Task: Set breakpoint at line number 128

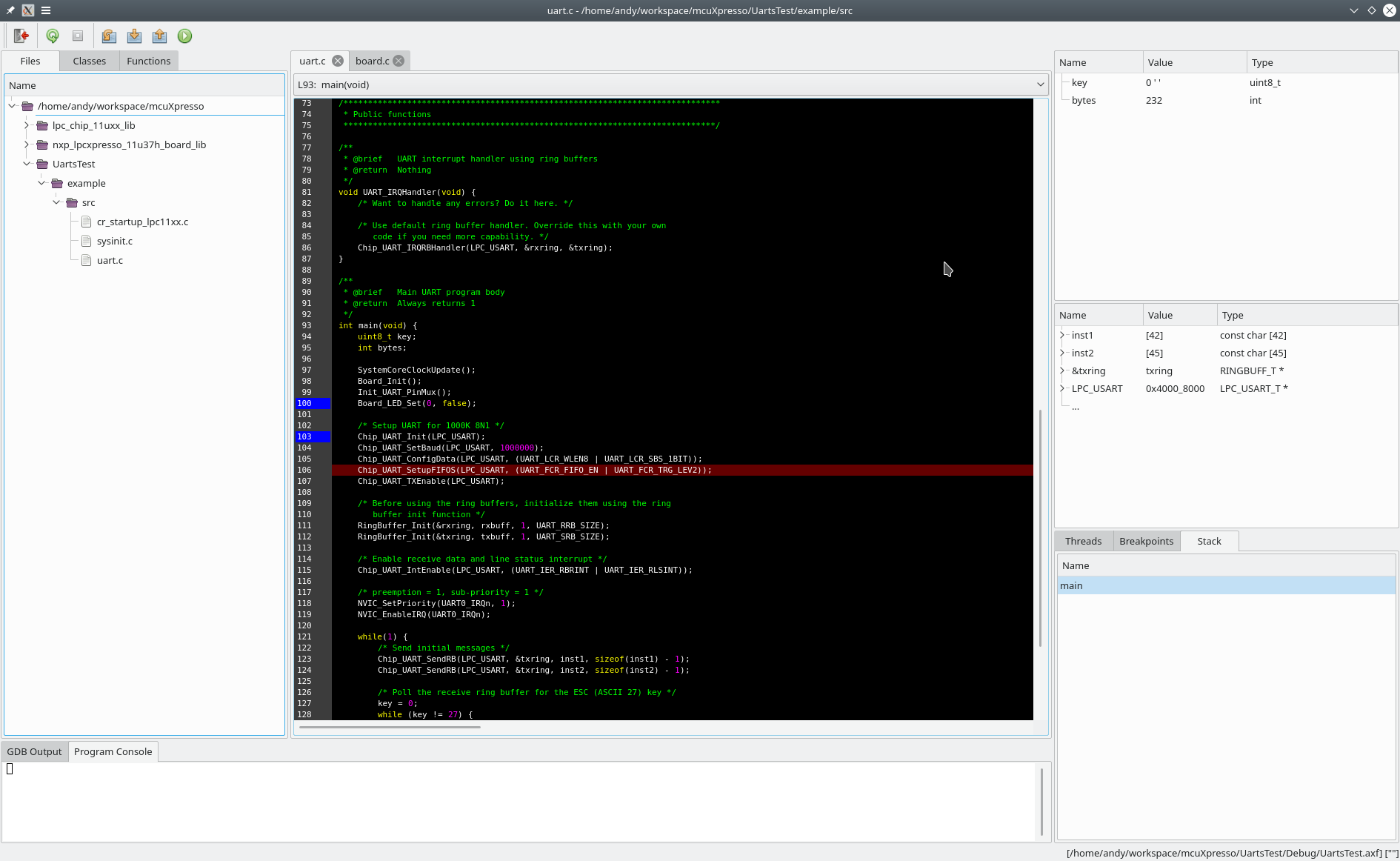Action: tap(304, 714)
